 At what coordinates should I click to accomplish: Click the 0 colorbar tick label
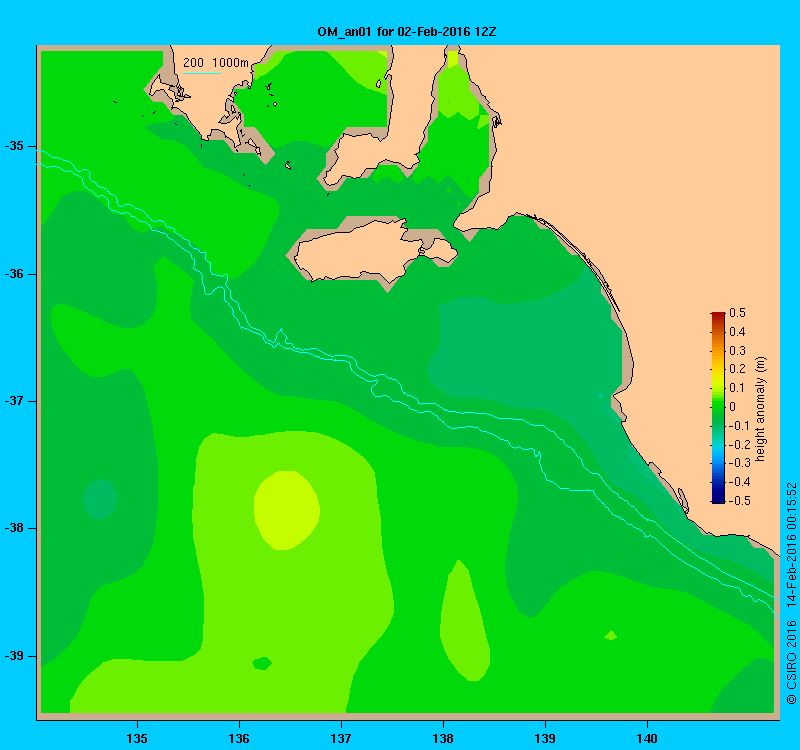coord(733,407)
